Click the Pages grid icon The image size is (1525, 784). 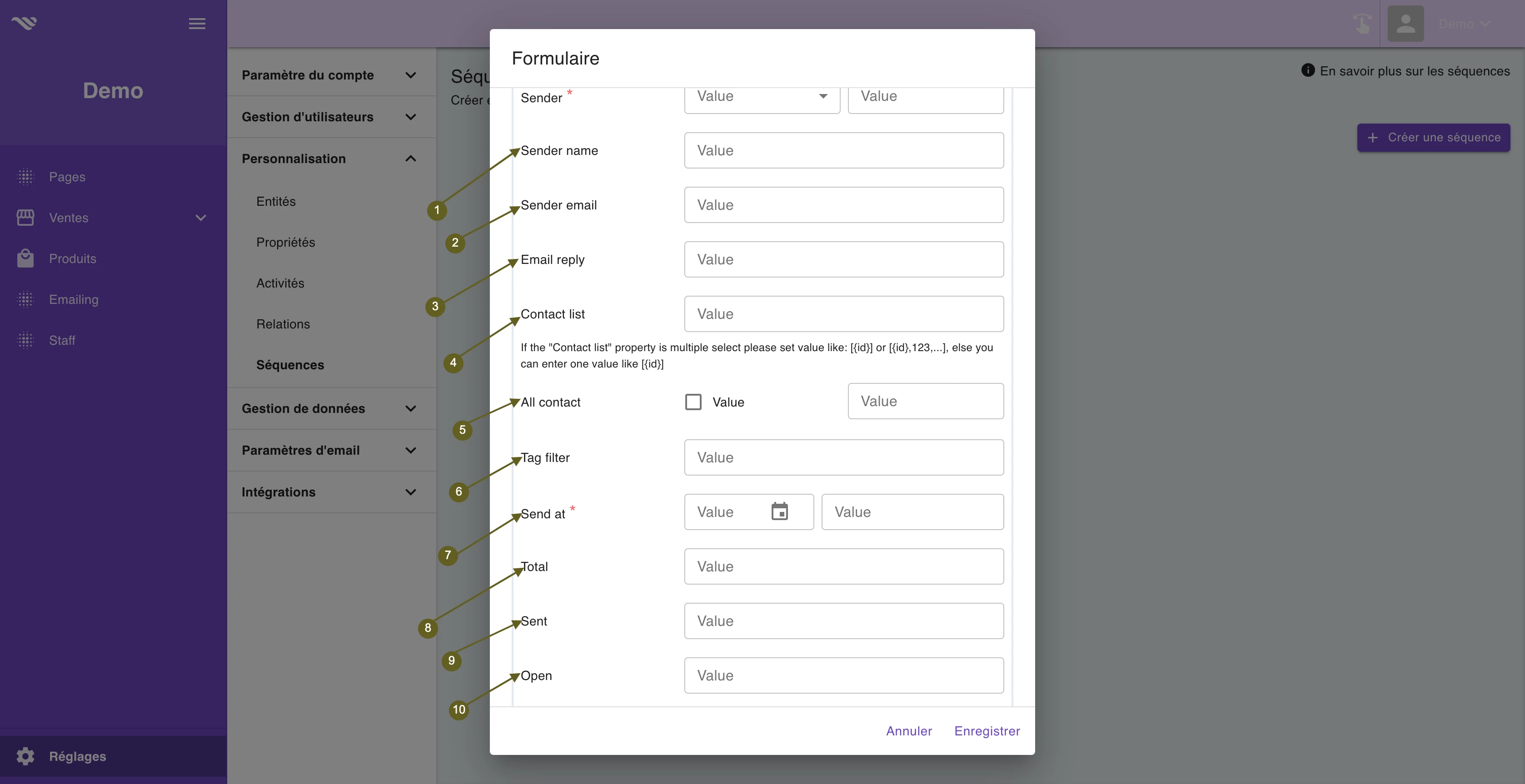[25, 176]
